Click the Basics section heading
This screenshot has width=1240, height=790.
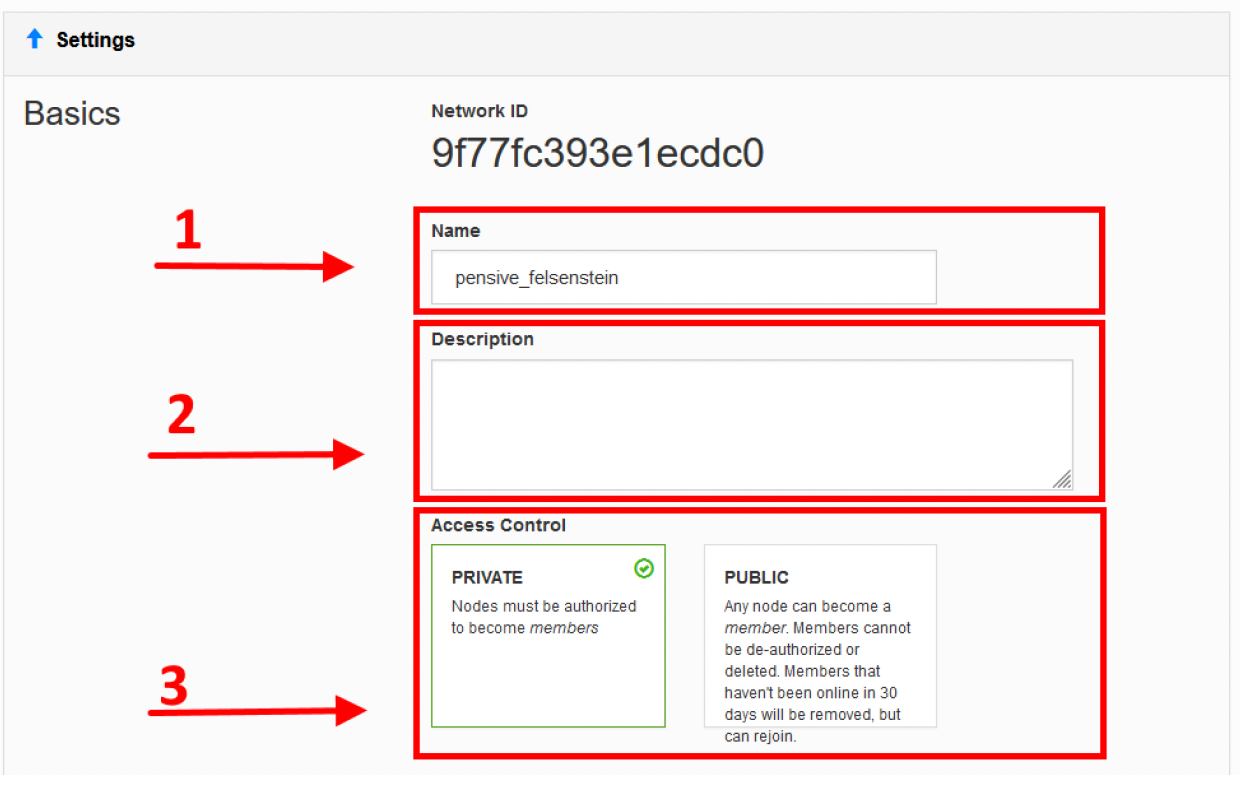(72, 113)
